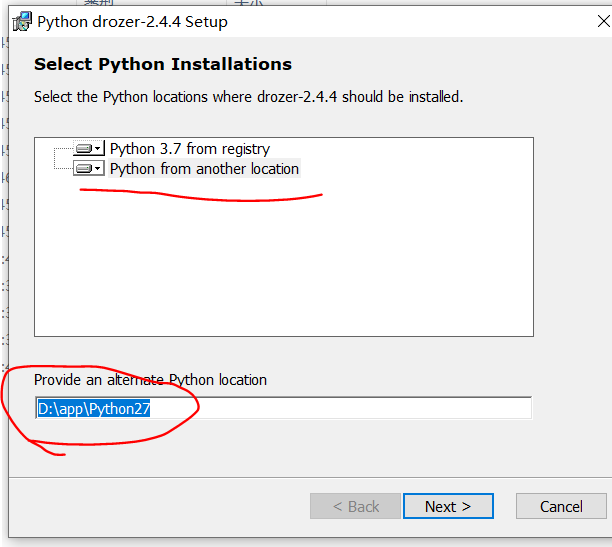Click the description text about drozer-2.4.4 locations
612x547 pixels.
[248, 97]
